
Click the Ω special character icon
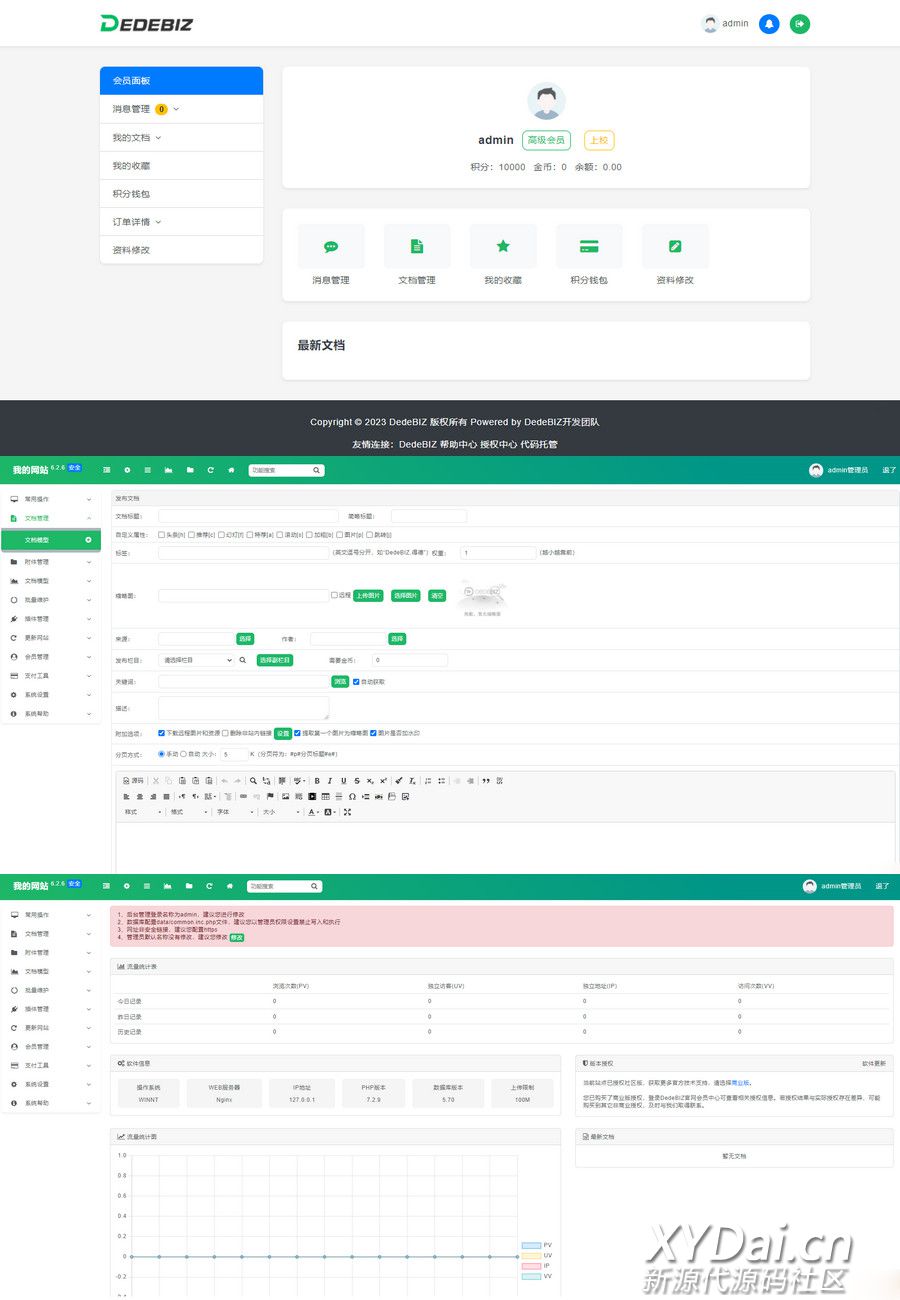click(x=352, y=796)
